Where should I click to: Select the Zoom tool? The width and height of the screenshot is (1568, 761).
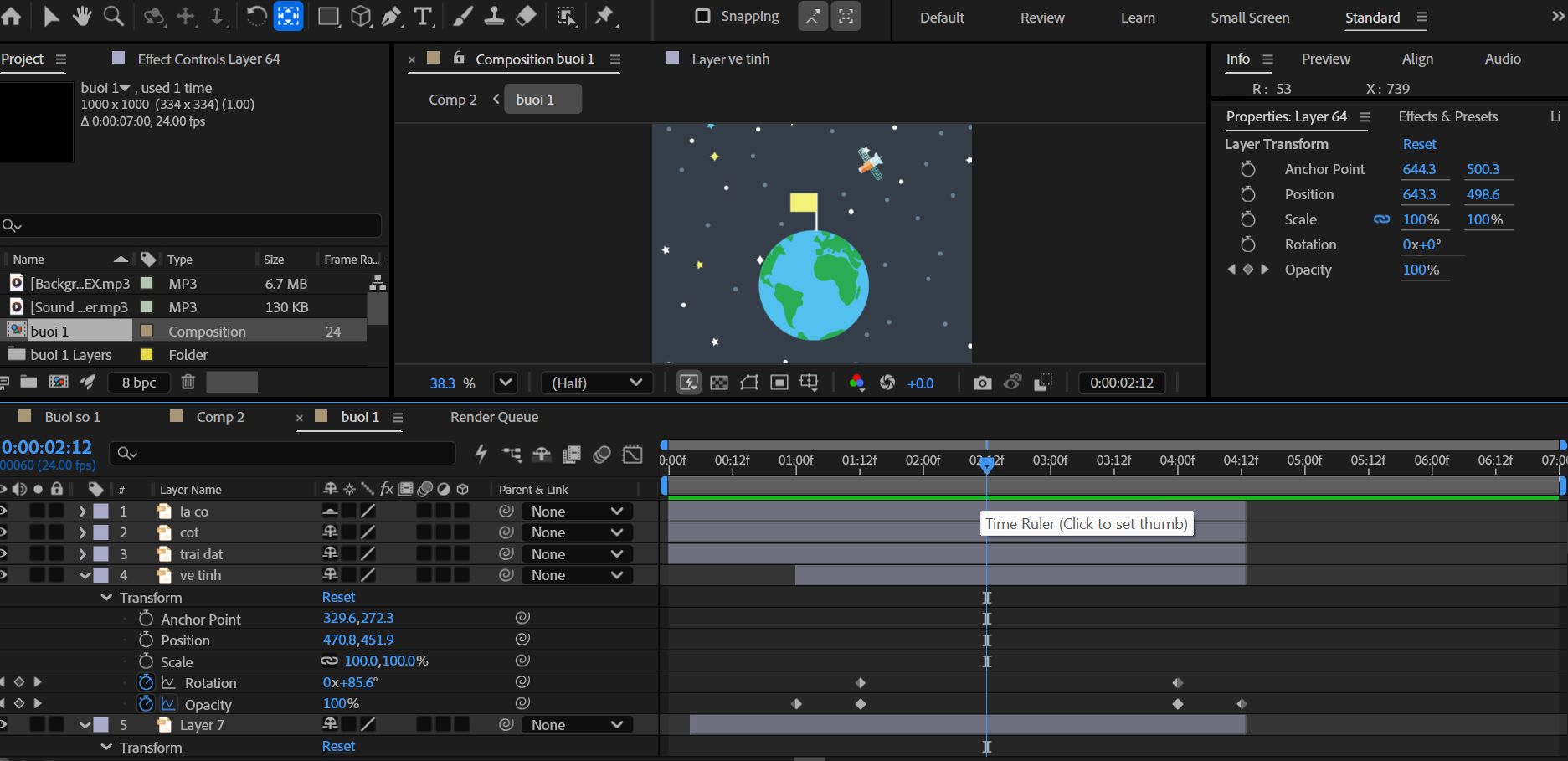113,16
